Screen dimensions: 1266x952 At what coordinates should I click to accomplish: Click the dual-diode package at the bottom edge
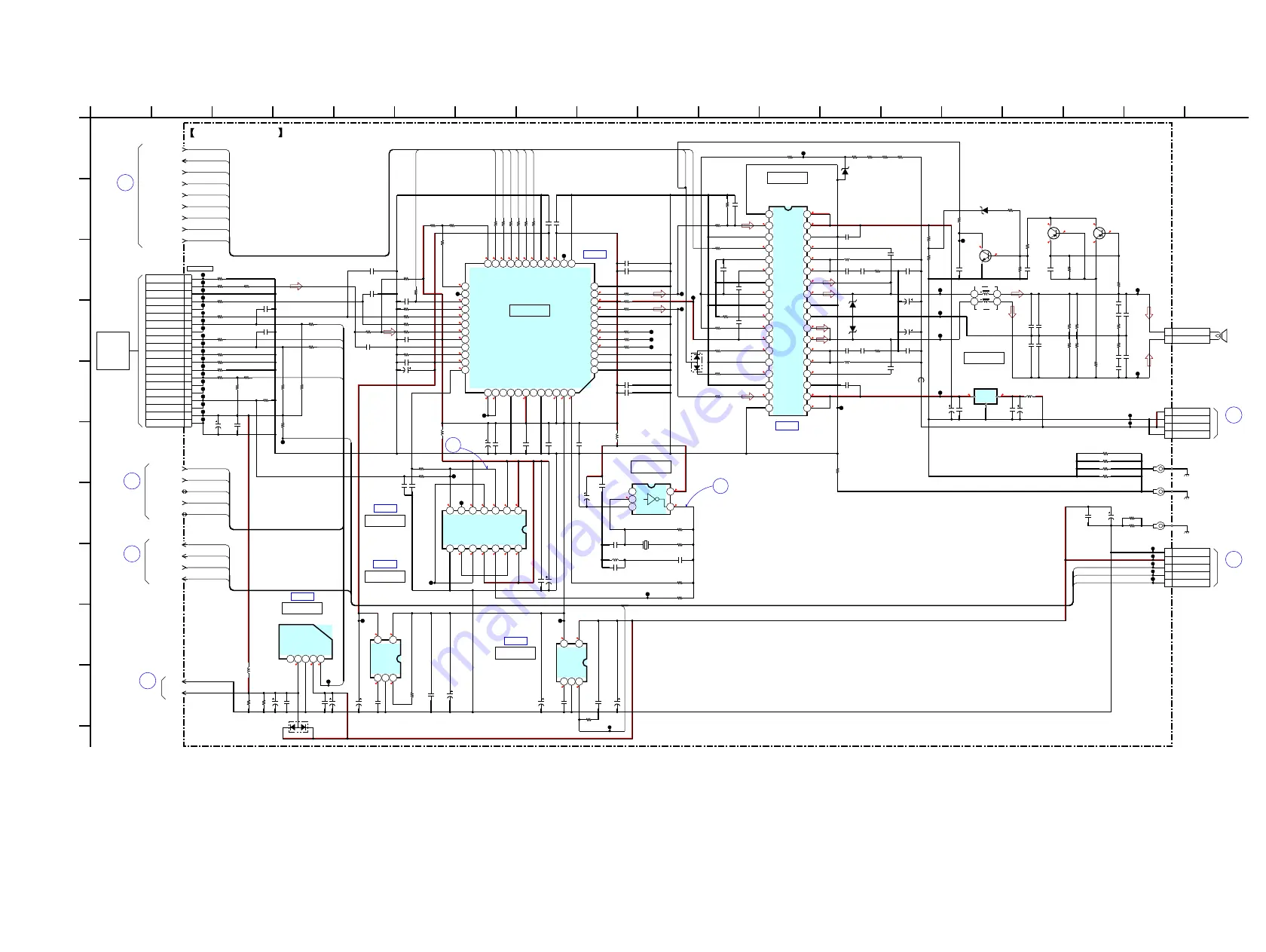(x=298, y=727)
